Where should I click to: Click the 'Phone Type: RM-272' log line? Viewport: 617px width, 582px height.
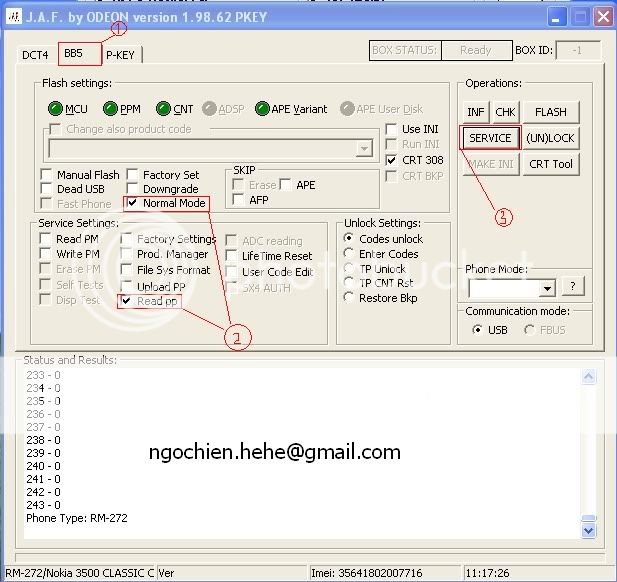tap(77, 518)
